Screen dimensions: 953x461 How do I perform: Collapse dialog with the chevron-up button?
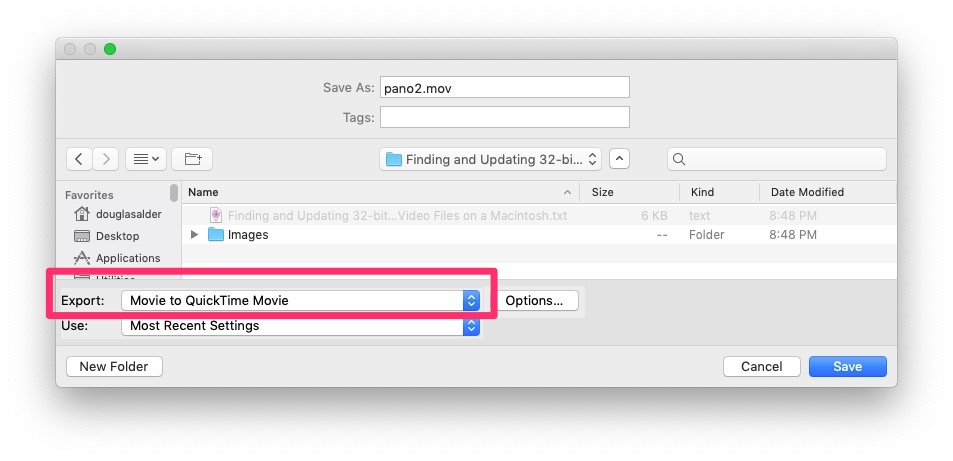(620, 159)
